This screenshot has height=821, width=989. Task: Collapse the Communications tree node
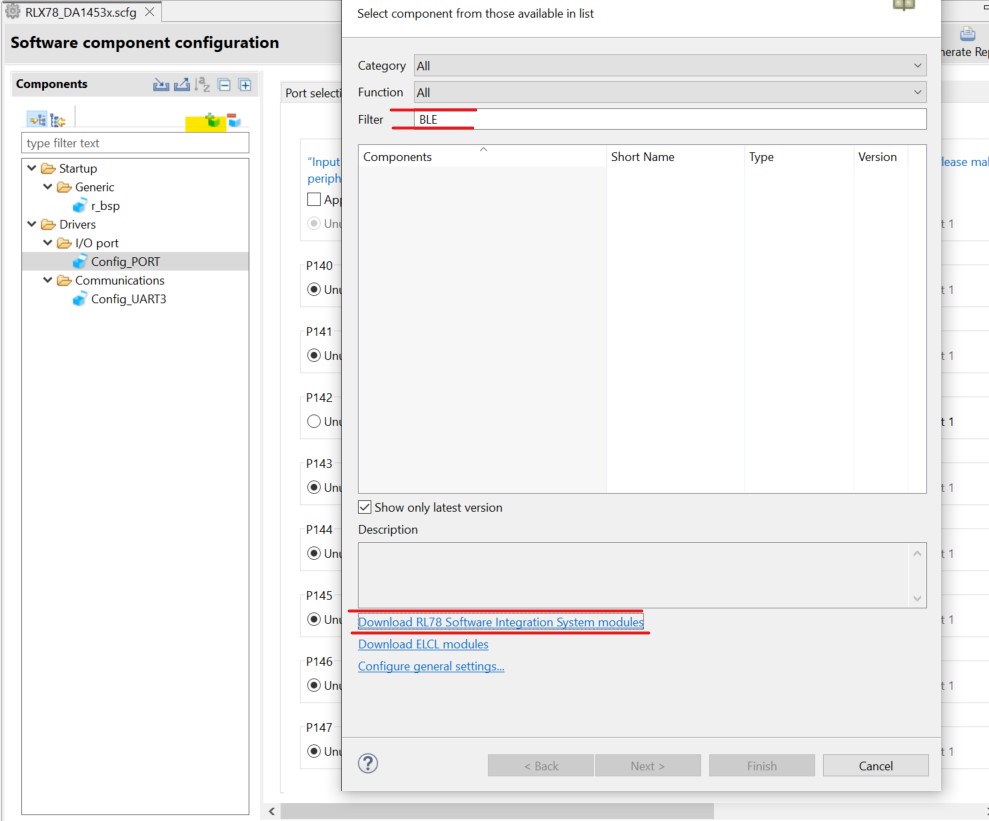tap(47, 279)
